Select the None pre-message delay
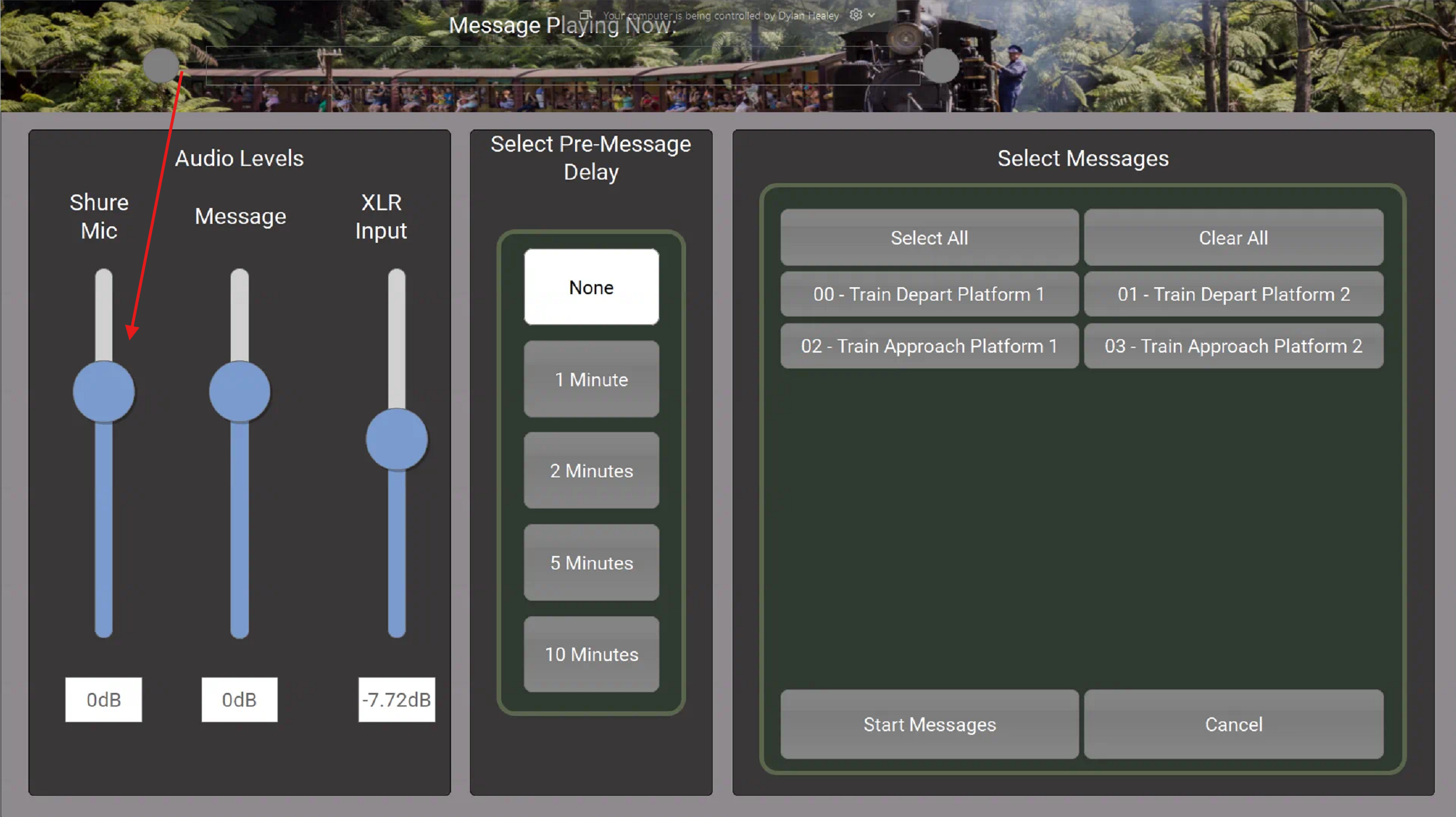1456x817 pixels. click(591, 287)
